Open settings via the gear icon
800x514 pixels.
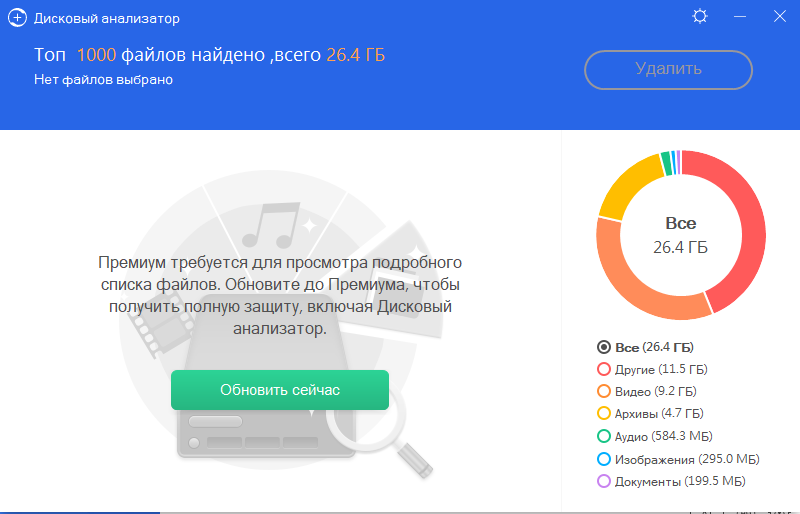(x=699, y=17)
